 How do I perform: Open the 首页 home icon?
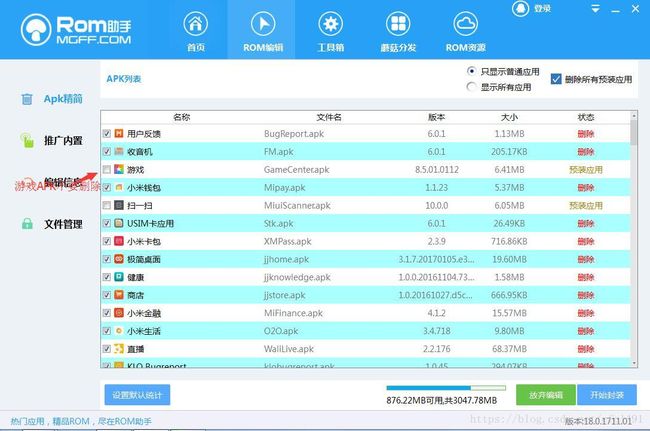coord(196,24)
